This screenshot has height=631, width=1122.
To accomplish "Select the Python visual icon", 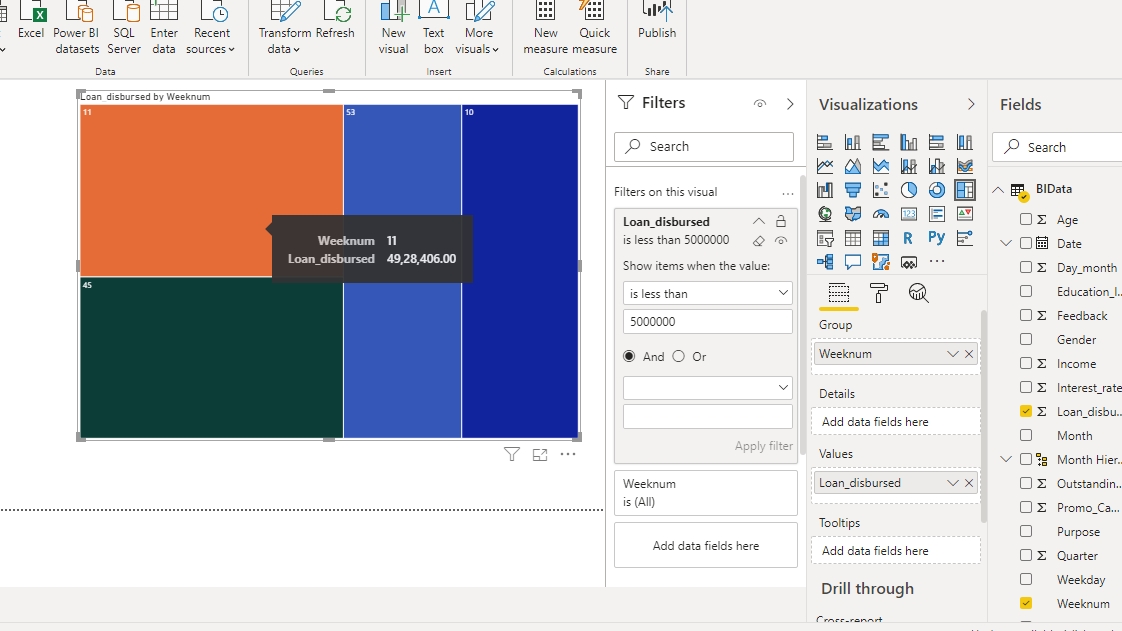I will (x=936, y=238).
